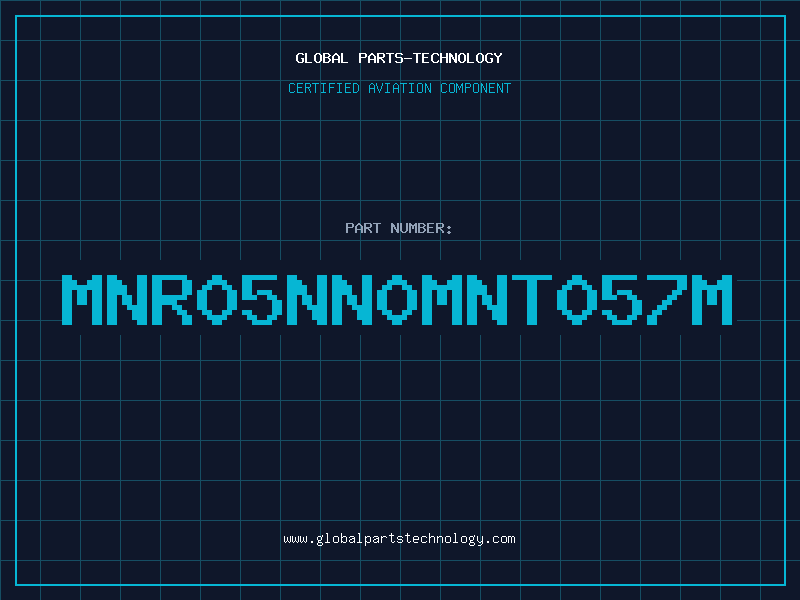
Task: Select the NUMBER: label text
Action: [421, 228]
